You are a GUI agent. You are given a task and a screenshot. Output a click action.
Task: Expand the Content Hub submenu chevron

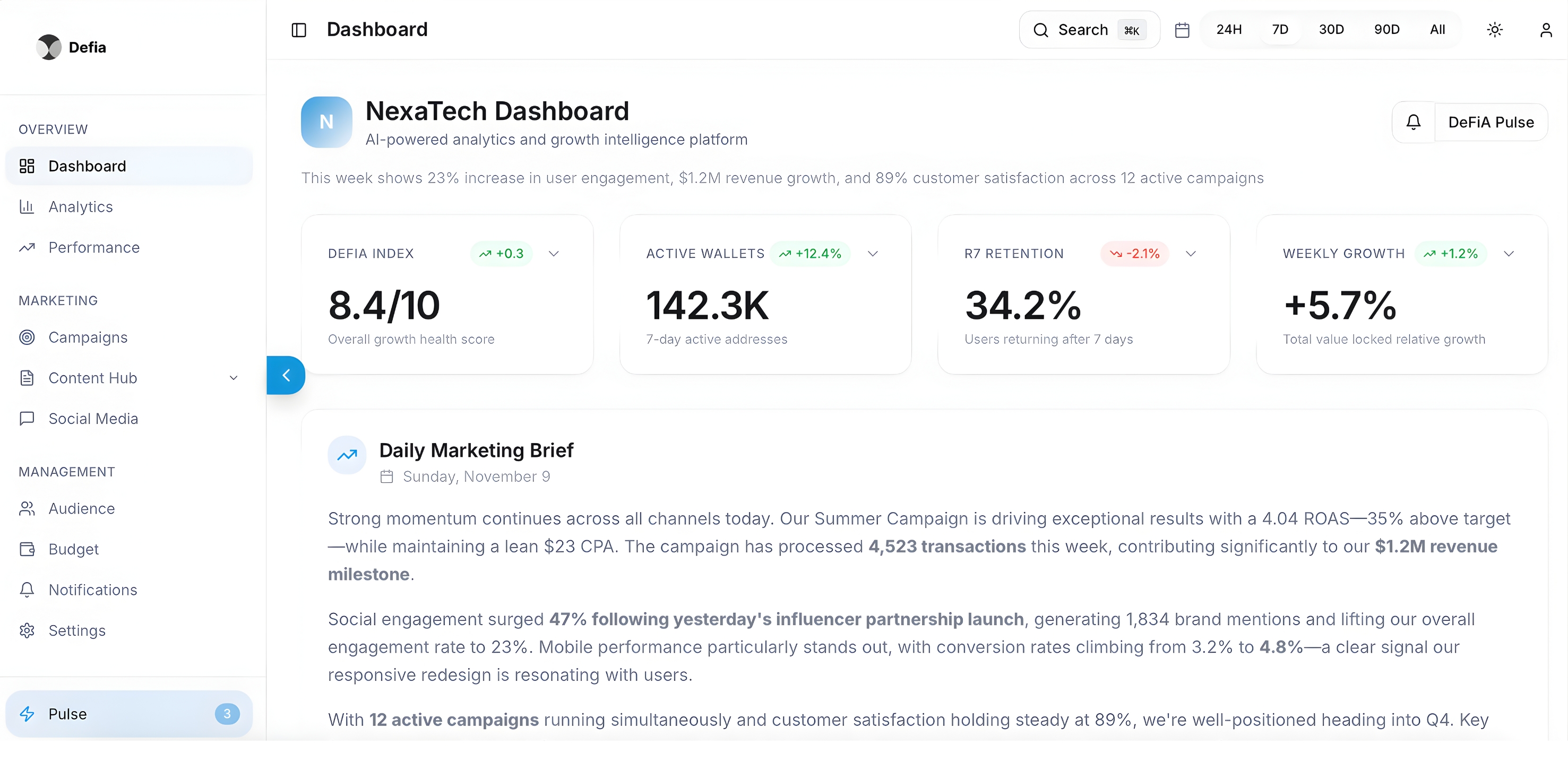(x=233, y=378)
